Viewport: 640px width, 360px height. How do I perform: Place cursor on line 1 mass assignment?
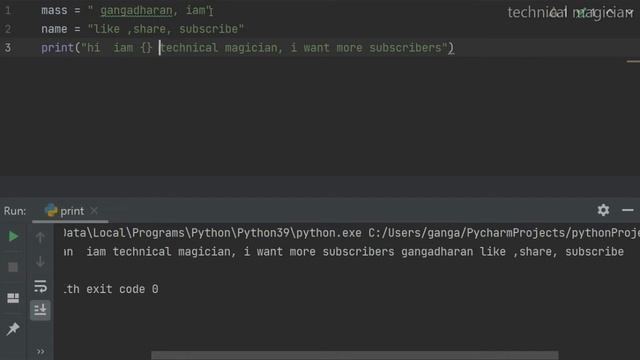click(127, 11)
